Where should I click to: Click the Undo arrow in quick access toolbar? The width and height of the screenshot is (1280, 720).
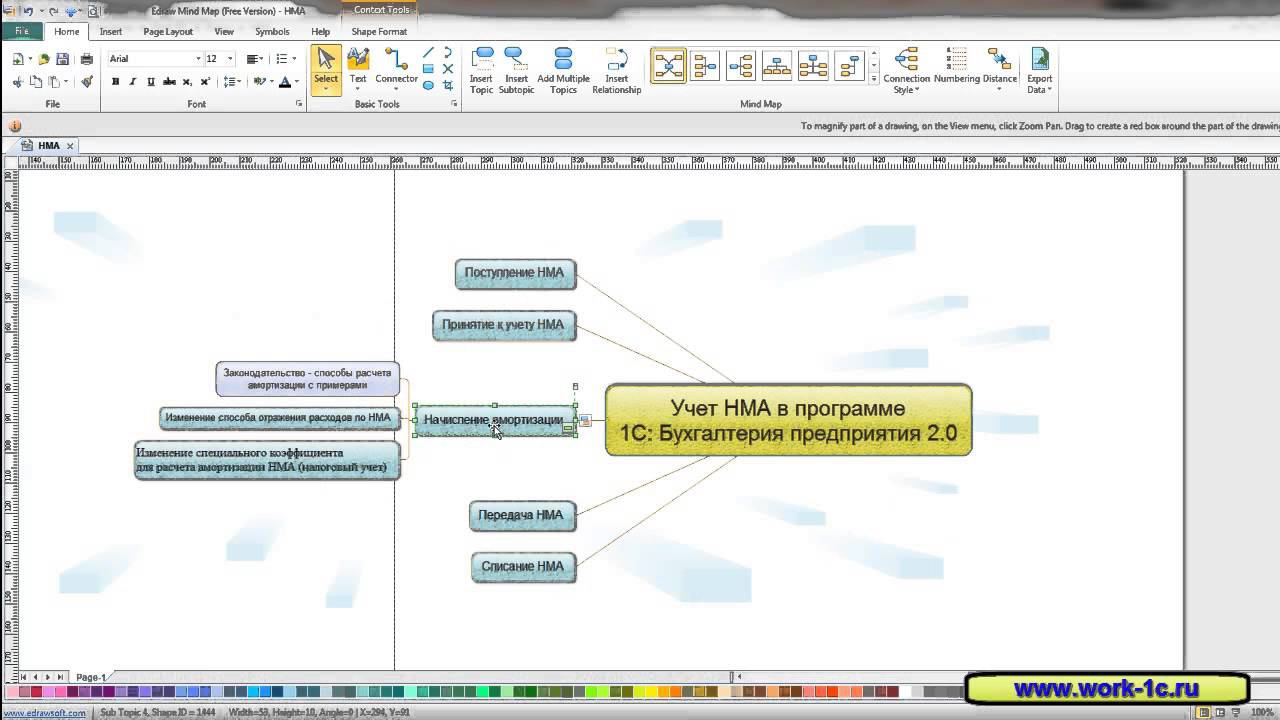pos(29,11)
